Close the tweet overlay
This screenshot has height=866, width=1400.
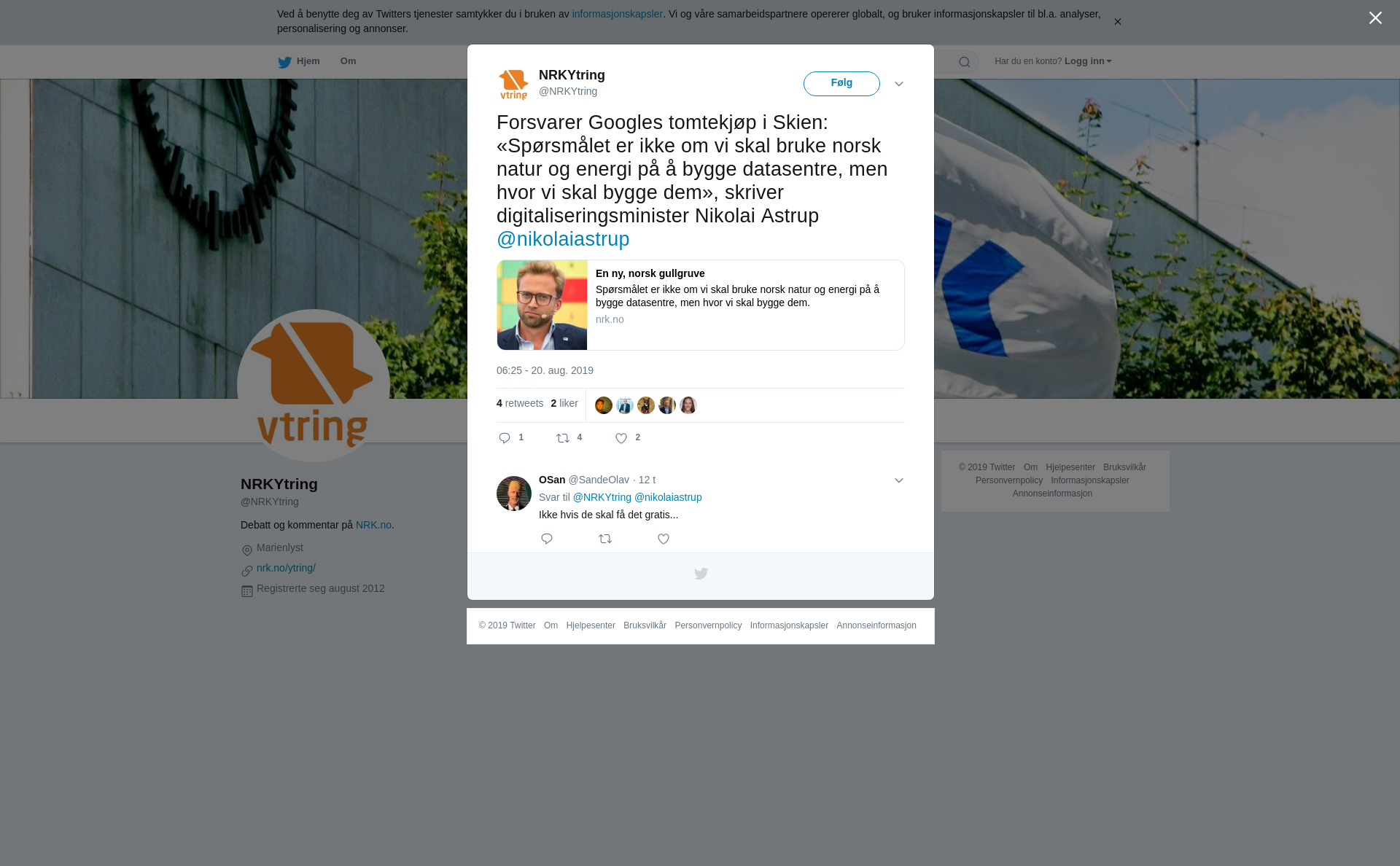(1375, 18)
